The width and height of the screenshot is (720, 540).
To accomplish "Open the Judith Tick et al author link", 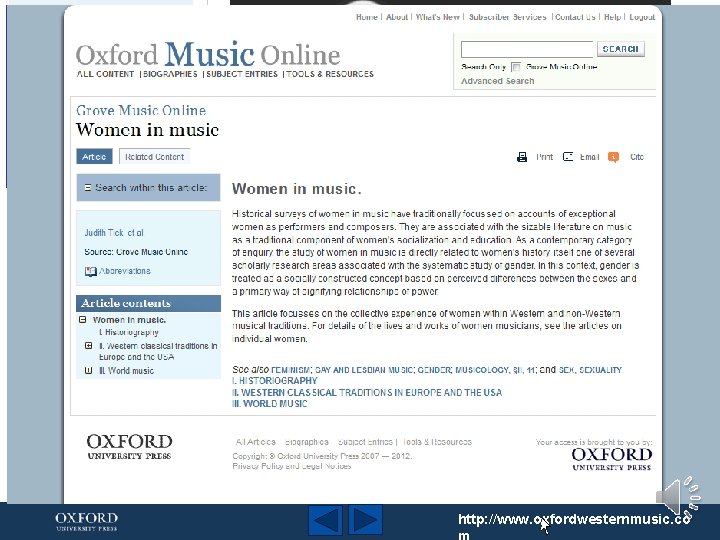I will (x=114, y=233).
